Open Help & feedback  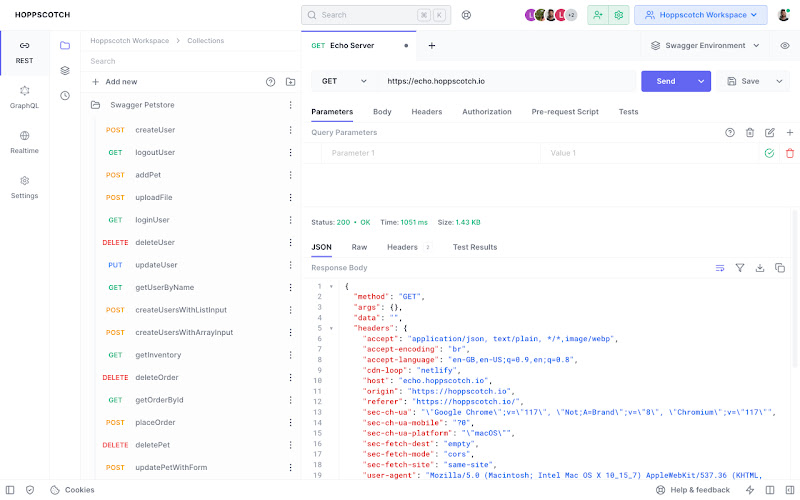tap(693, 490)
